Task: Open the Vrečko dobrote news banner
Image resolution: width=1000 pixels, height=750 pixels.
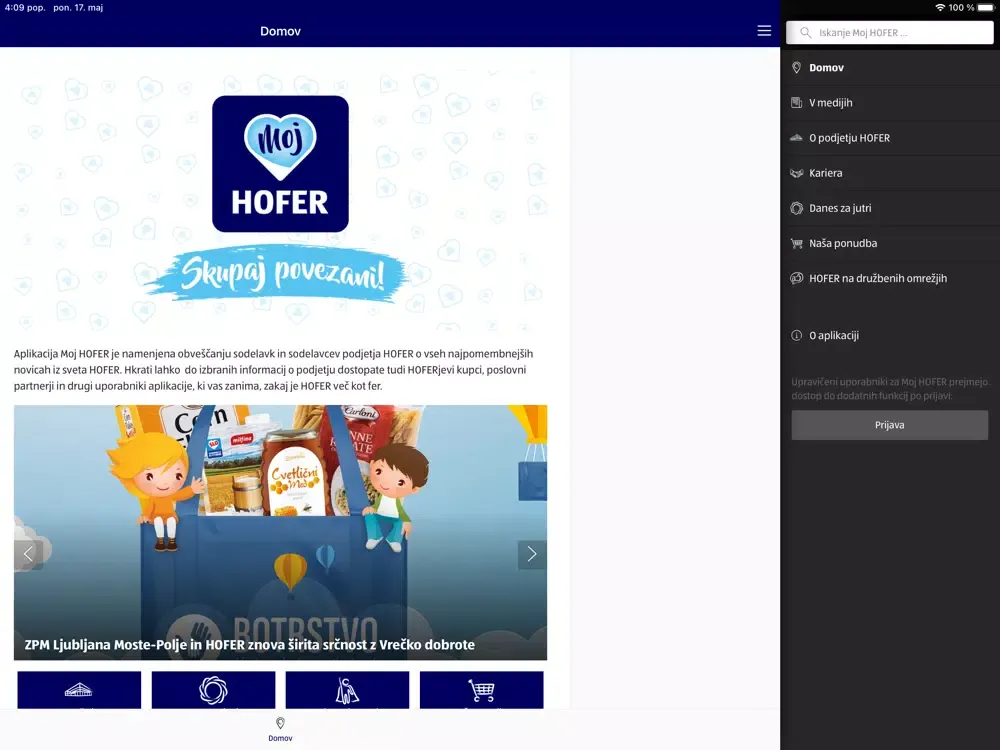Action: tap(280, 532)
